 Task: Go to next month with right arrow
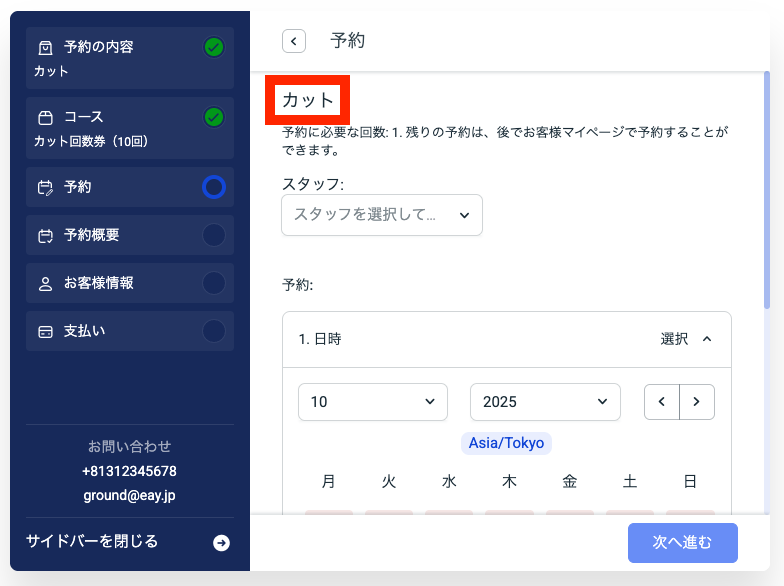point(697,402)
